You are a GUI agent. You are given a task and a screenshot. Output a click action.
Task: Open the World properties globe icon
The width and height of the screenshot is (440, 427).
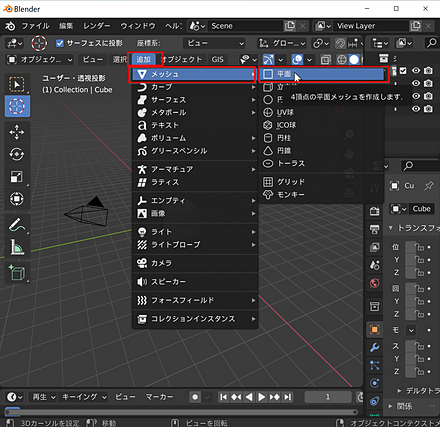pos(375,283)
